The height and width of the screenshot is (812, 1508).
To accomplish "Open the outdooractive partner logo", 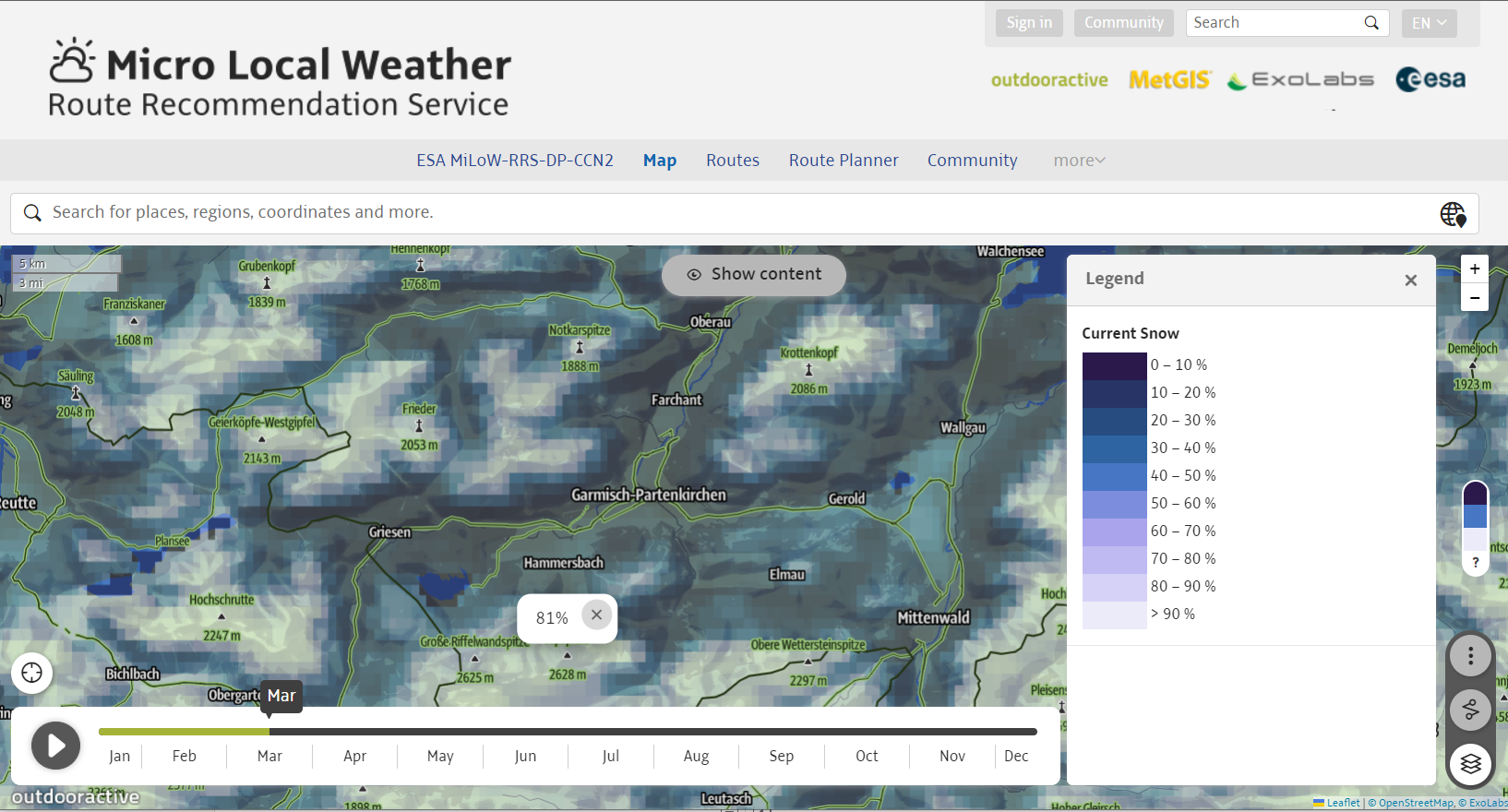I will click(x=1049, y=80).
